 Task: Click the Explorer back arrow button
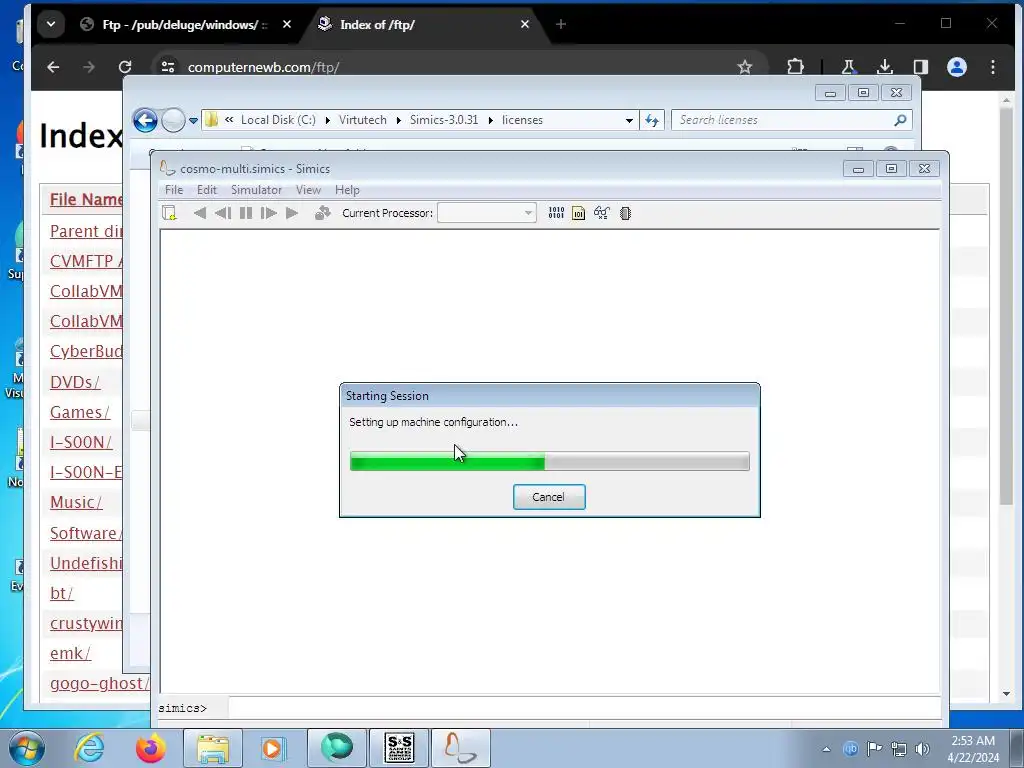(145, 120)
